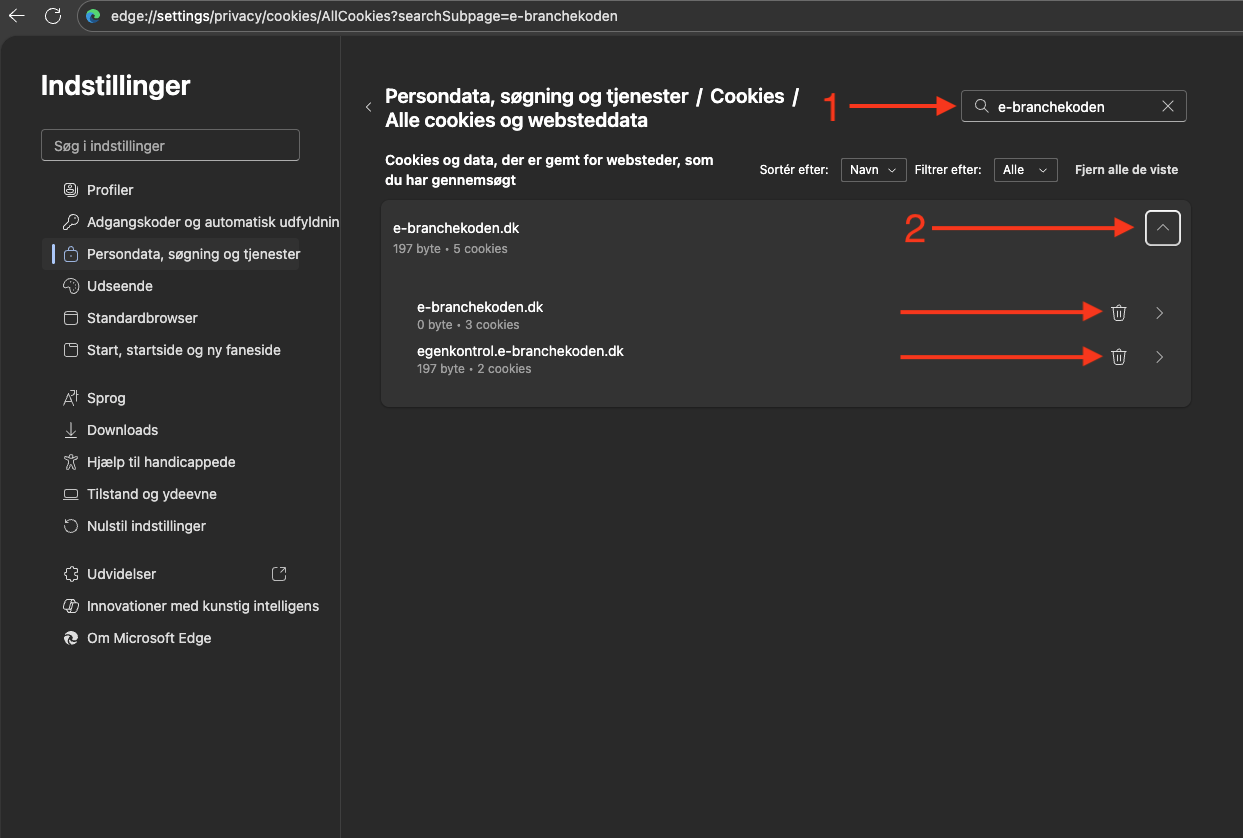Image resolution: width=1243 pixels, height=838 pixels.
Task: Click the window icon beside Standardbrowser
Action: pos(70,318)
